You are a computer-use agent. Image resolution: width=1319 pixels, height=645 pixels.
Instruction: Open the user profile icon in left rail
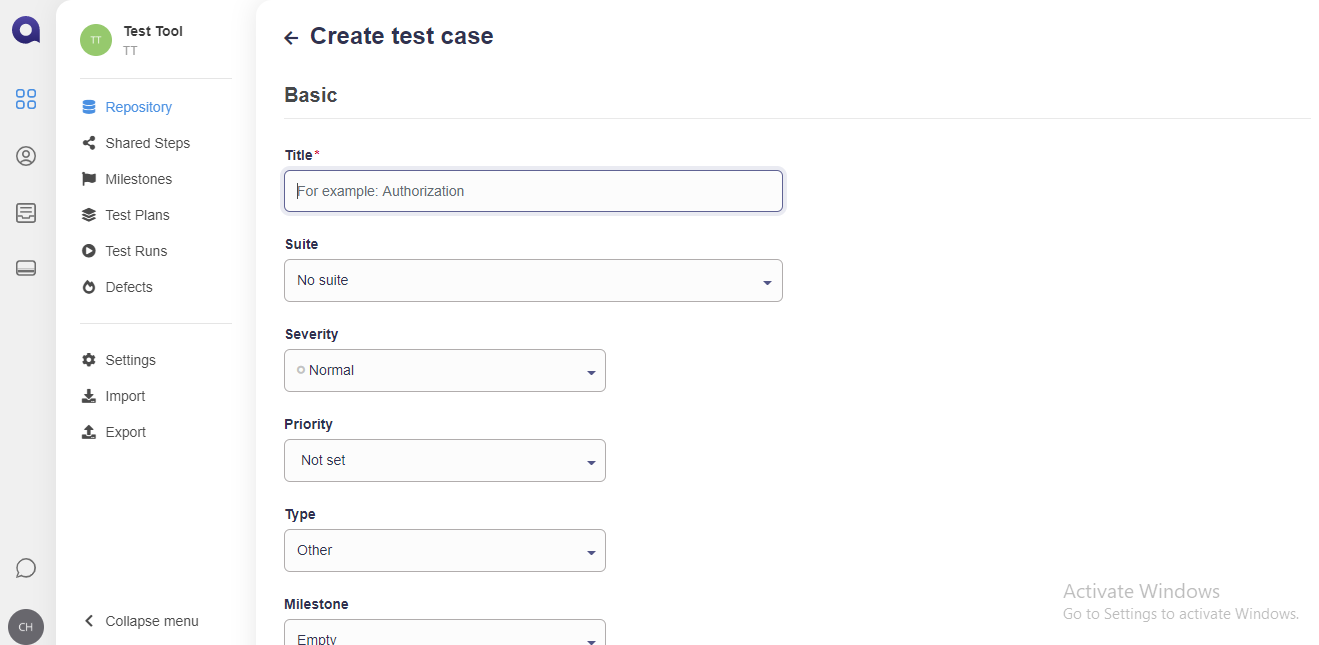[x=26, y=156]
